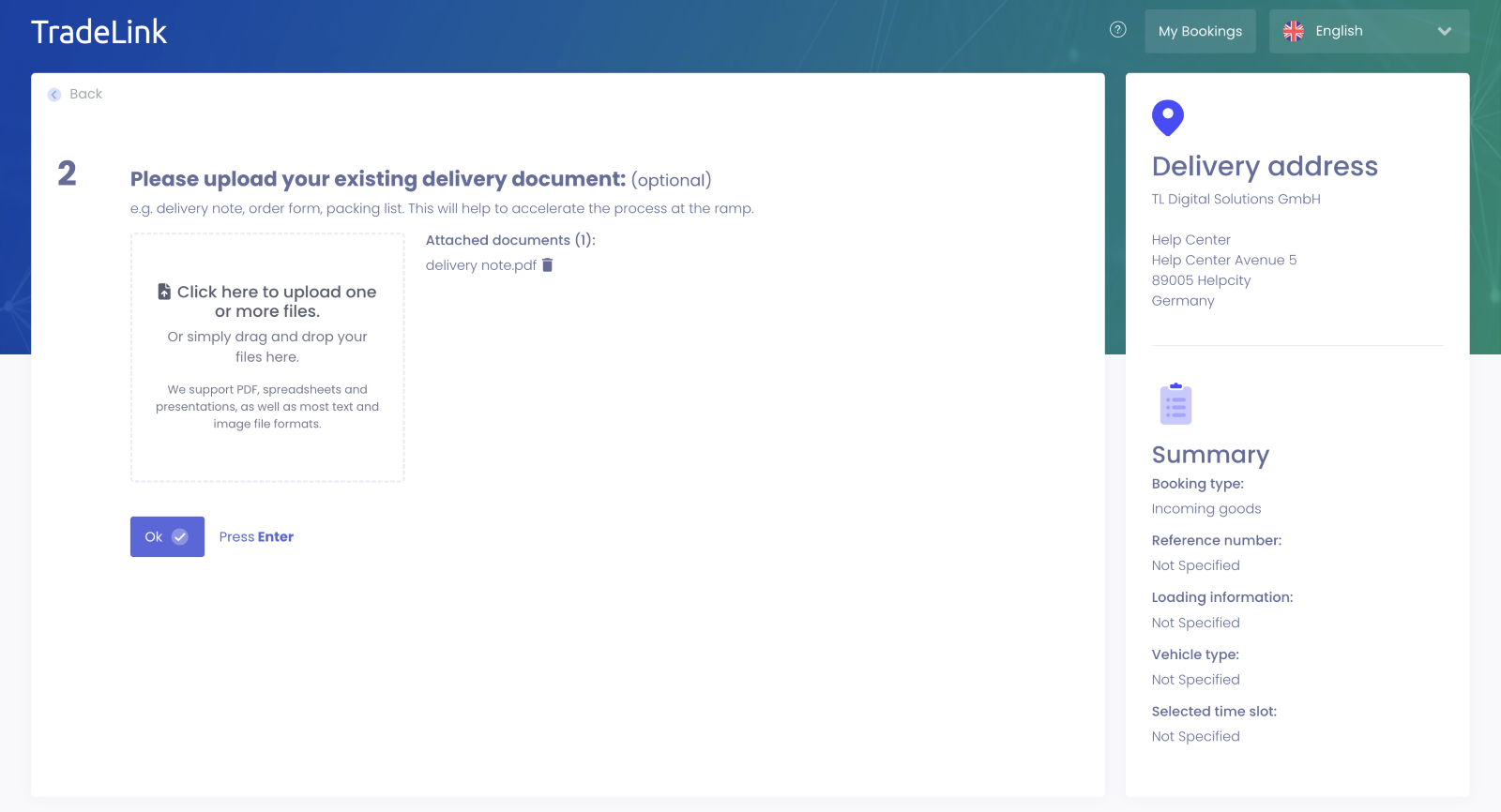Open My Bookings page
Screen dimensions: 1501x812
tap(1200, 31)
